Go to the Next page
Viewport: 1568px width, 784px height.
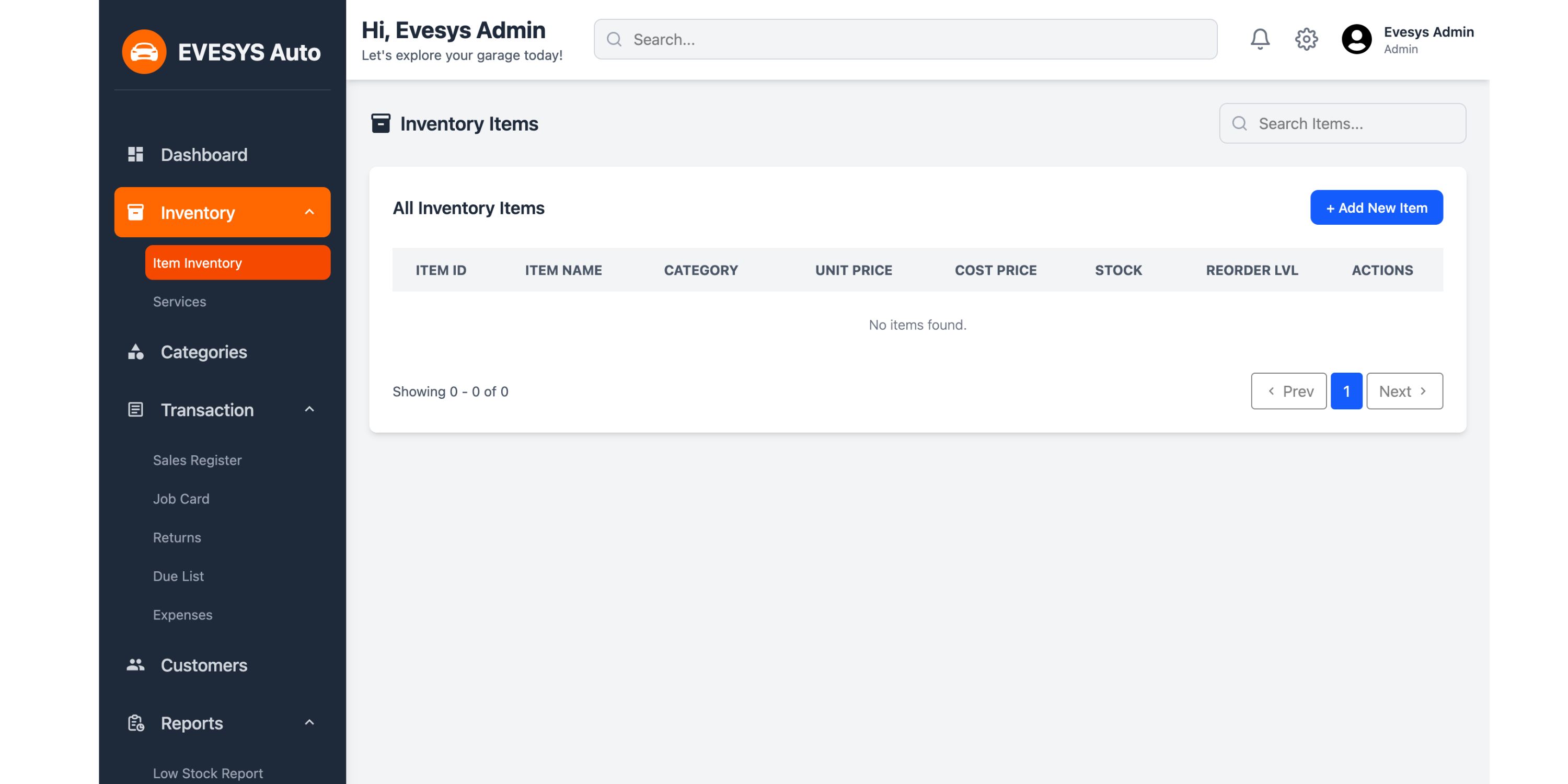point(1404,391)
